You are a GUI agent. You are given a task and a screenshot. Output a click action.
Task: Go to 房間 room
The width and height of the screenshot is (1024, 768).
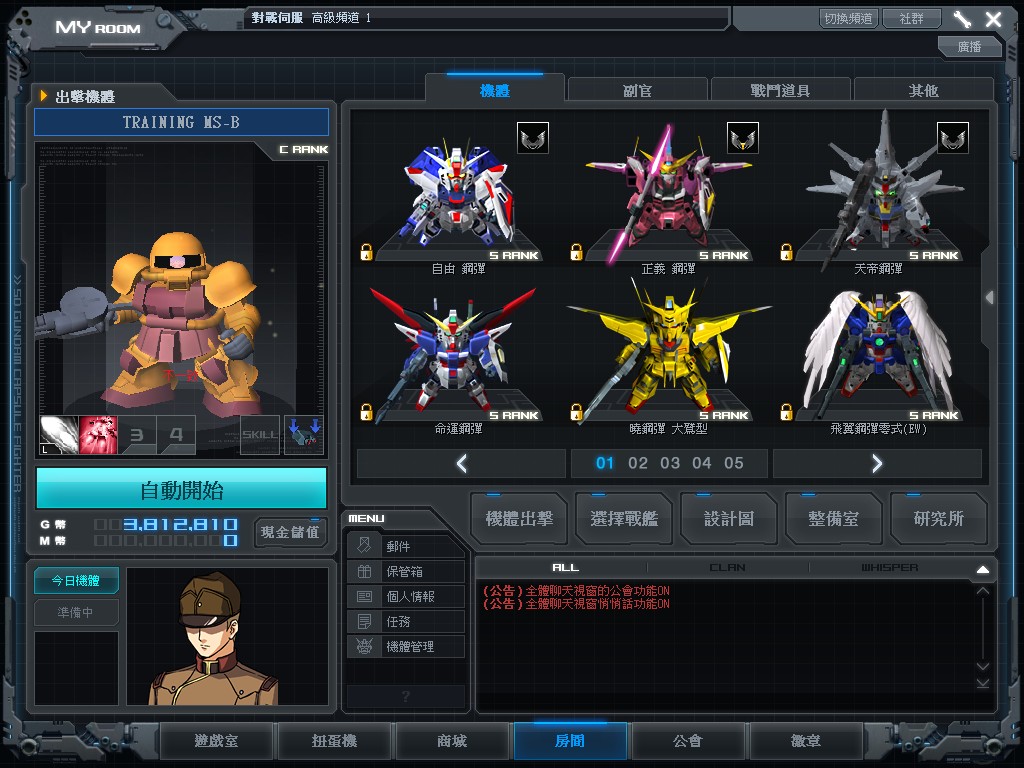coord(570,741)
